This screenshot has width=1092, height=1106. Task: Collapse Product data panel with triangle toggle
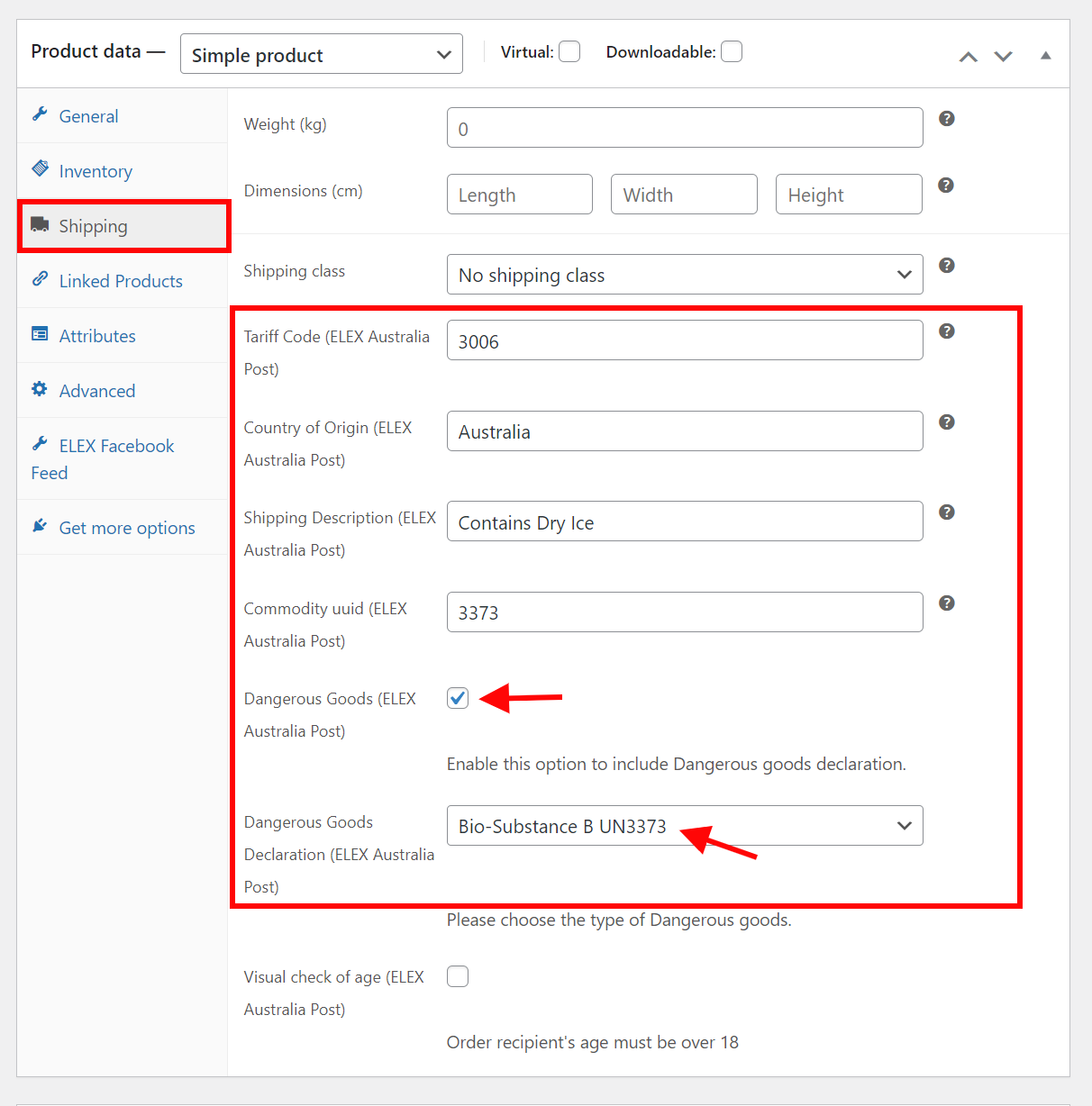coord(1045,56)
